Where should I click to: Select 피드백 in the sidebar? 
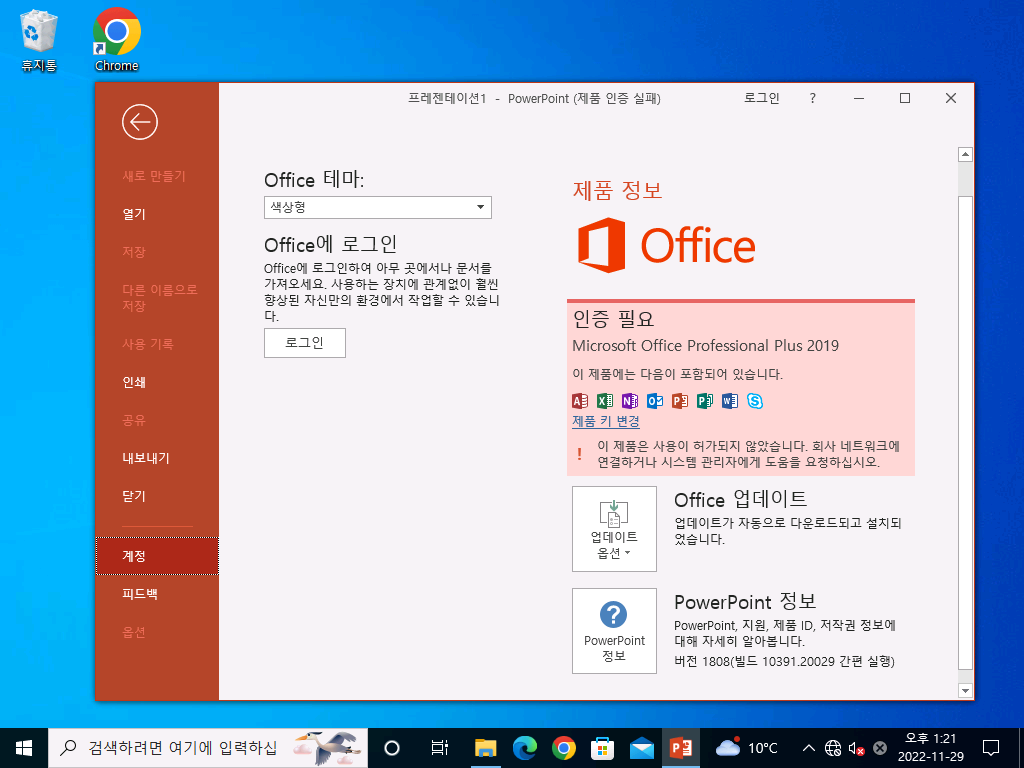point(140,594)
